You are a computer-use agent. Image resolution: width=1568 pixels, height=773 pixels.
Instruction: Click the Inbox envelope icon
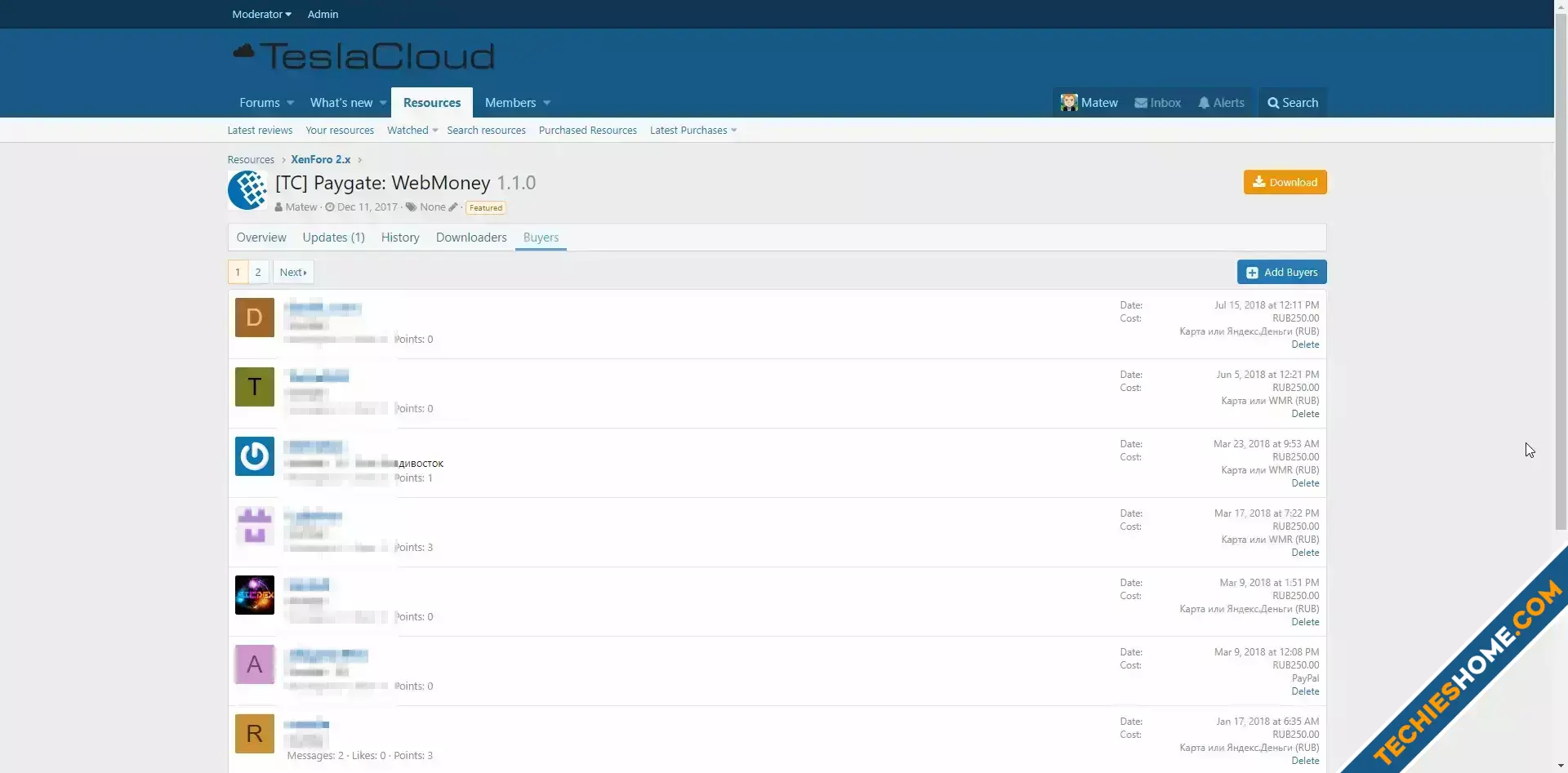[x=1140, y=103]
